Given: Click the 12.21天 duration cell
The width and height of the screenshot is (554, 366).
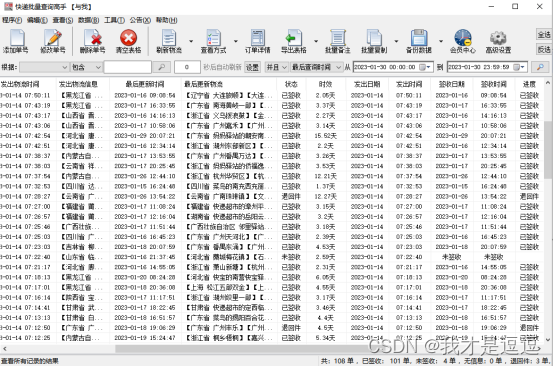Looking at the screenshot, I should [x=325, y=176].
